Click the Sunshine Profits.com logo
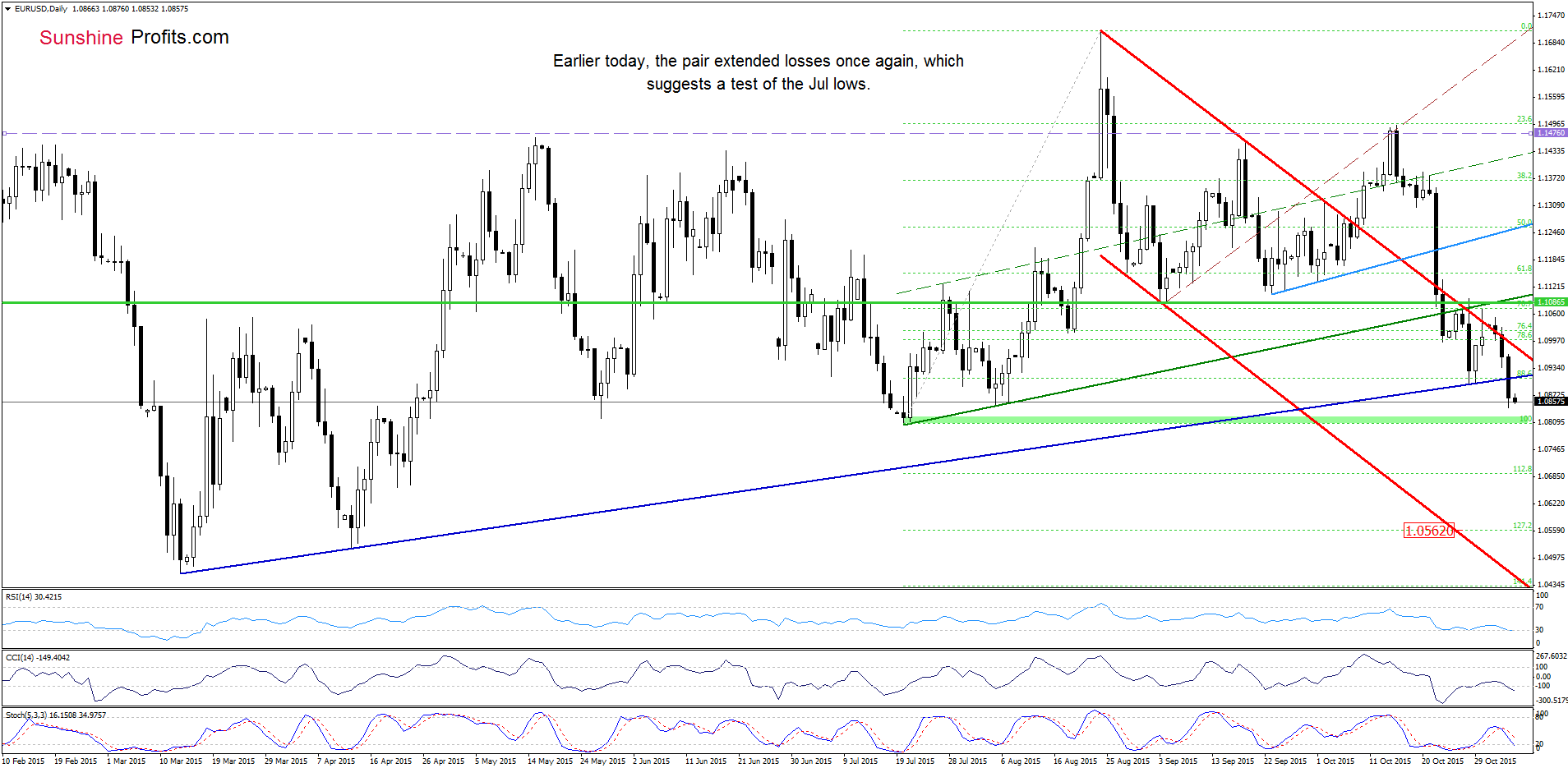The image size is (1568, 768). (134, 37)
